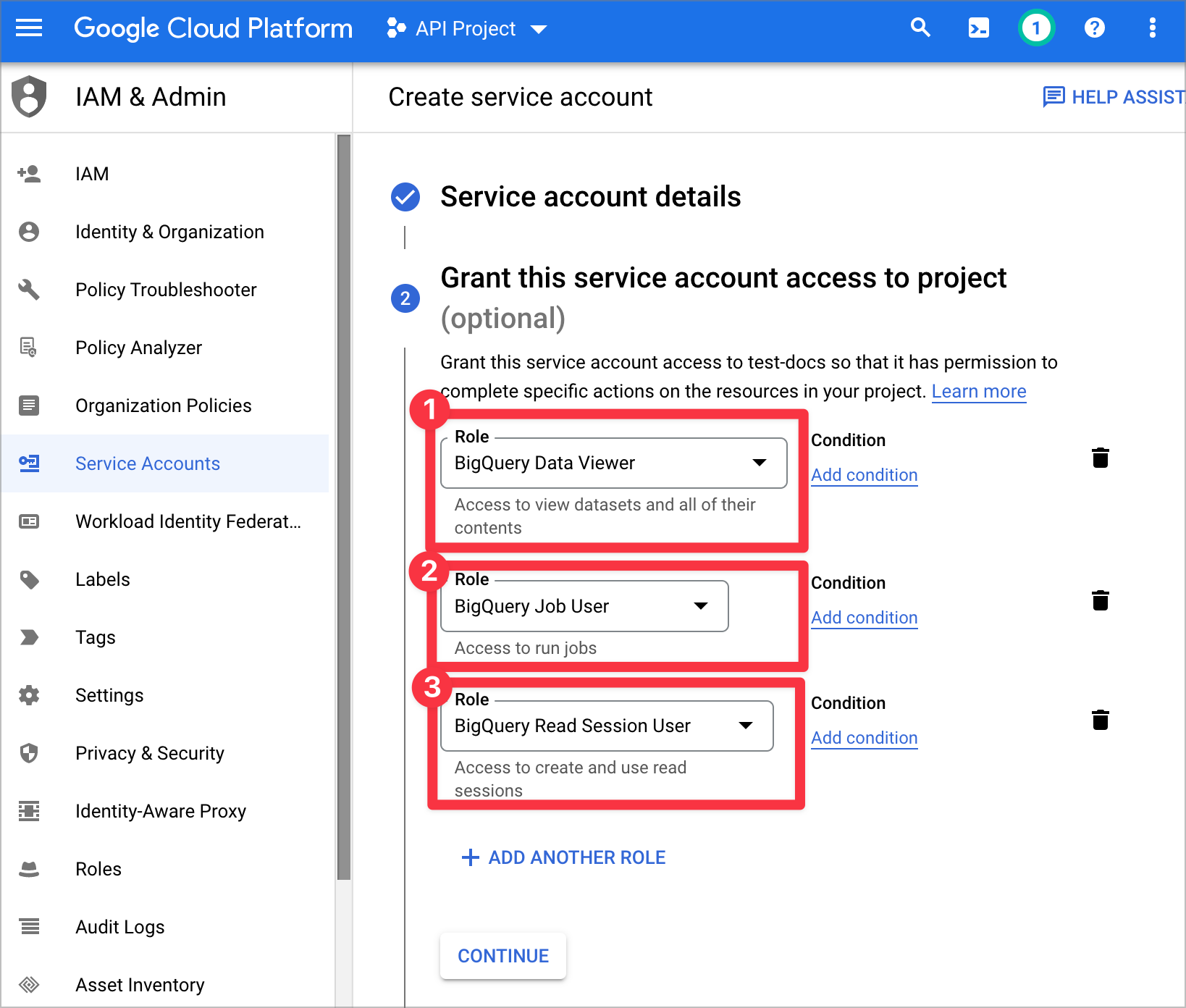
Task: Click the Roles hat icon
Action: click(29, 869)
